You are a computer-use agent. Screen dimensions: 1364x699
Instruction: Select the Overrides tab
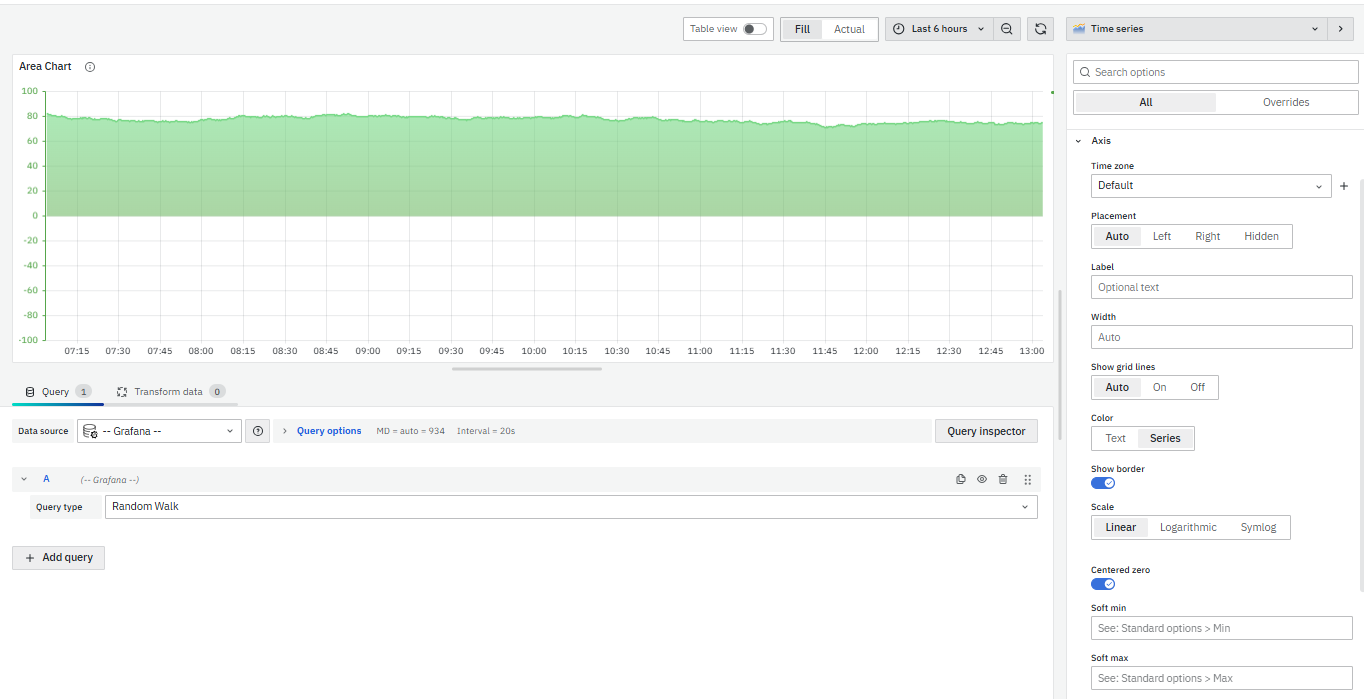[1285, 102]
